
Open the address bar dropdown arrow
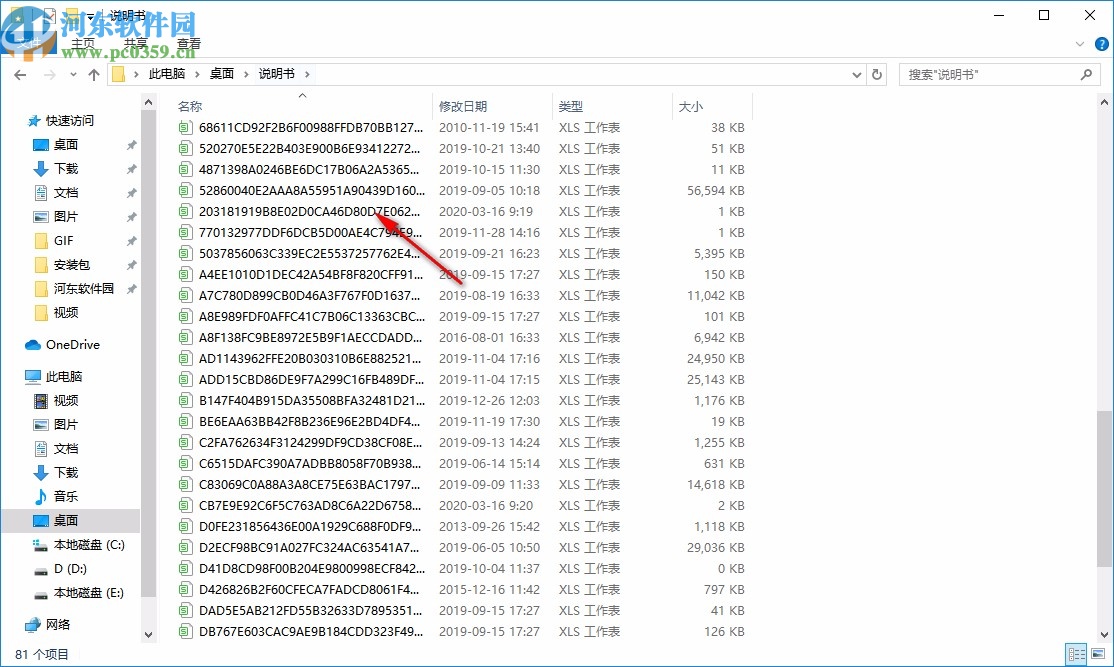click(856, 74)
